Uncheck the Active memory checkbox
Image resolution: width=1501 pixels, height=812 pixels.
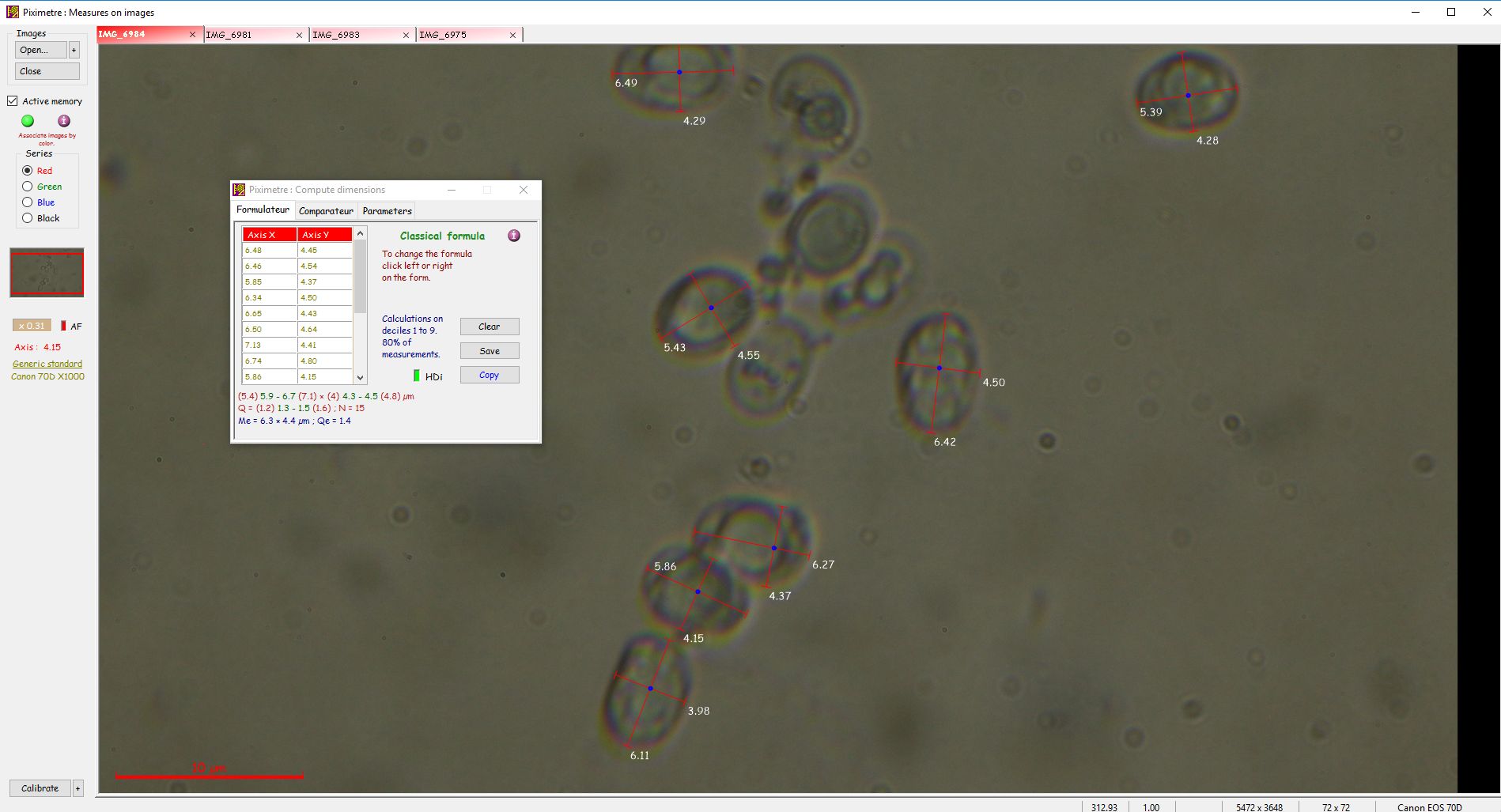(13, 101)
